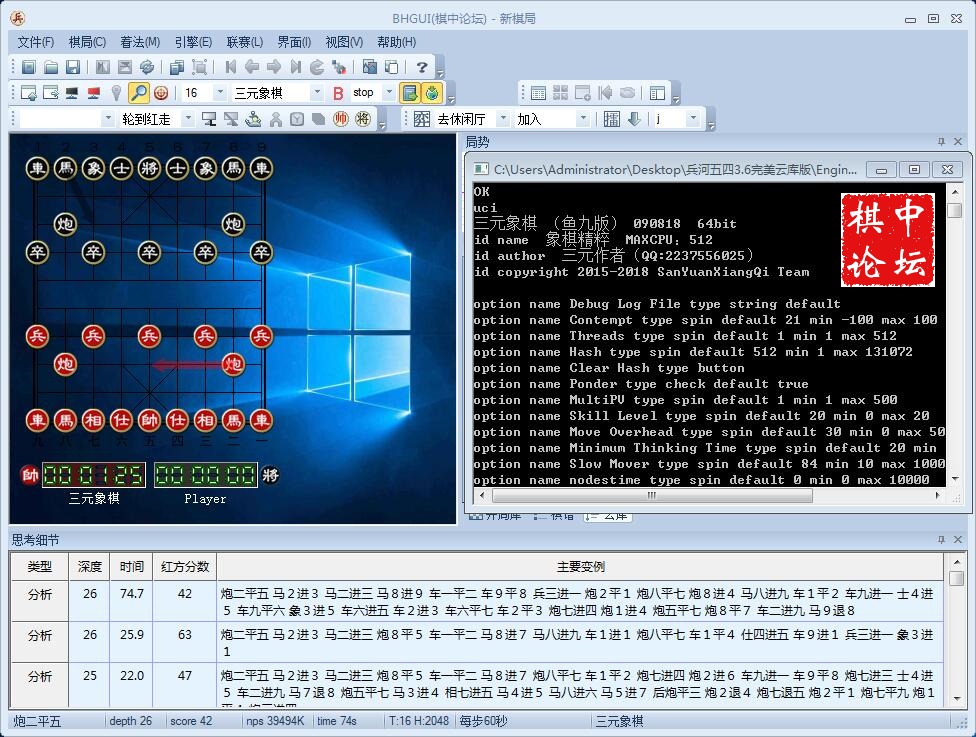Select the red cannon with the arrow on it

(233, 364)
